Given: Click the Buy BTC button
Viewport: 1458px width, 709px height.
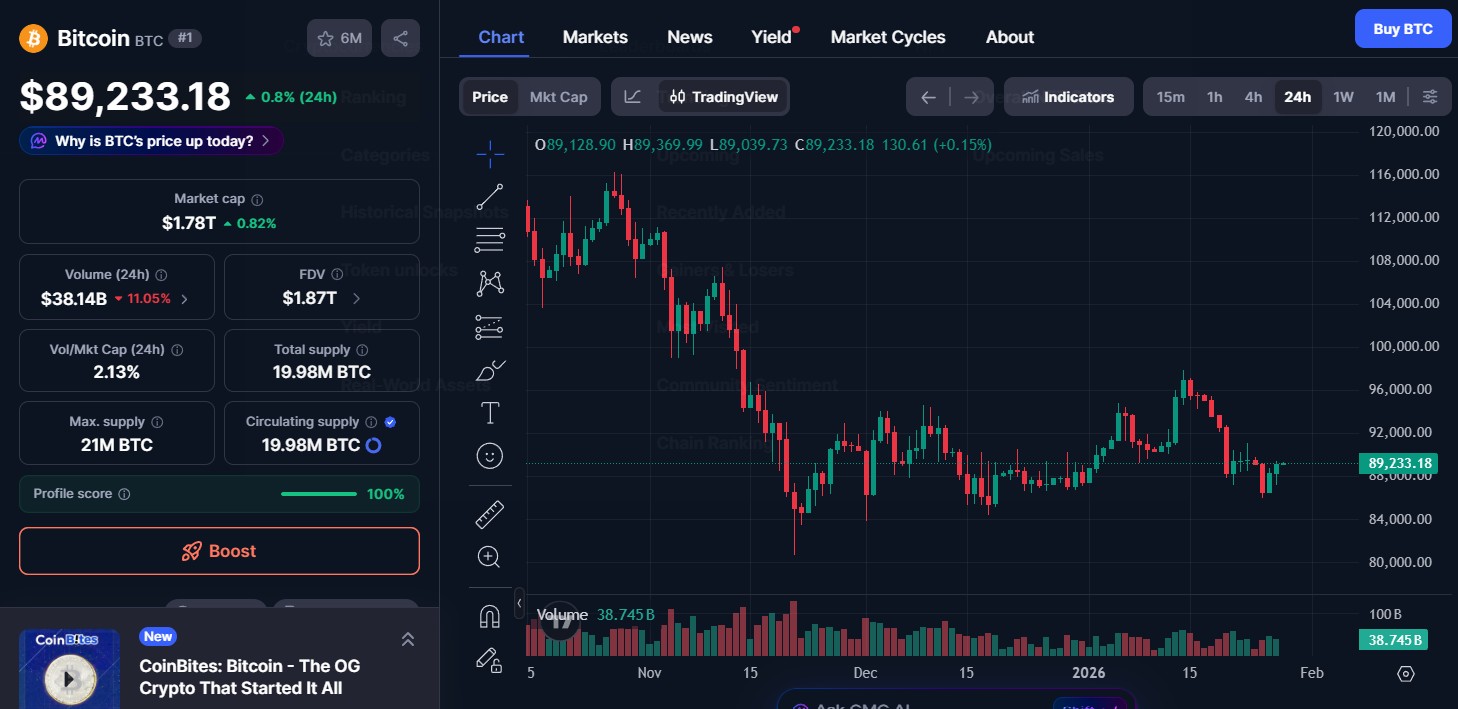Looking at the screenshot, I should tap(1402, 28).
